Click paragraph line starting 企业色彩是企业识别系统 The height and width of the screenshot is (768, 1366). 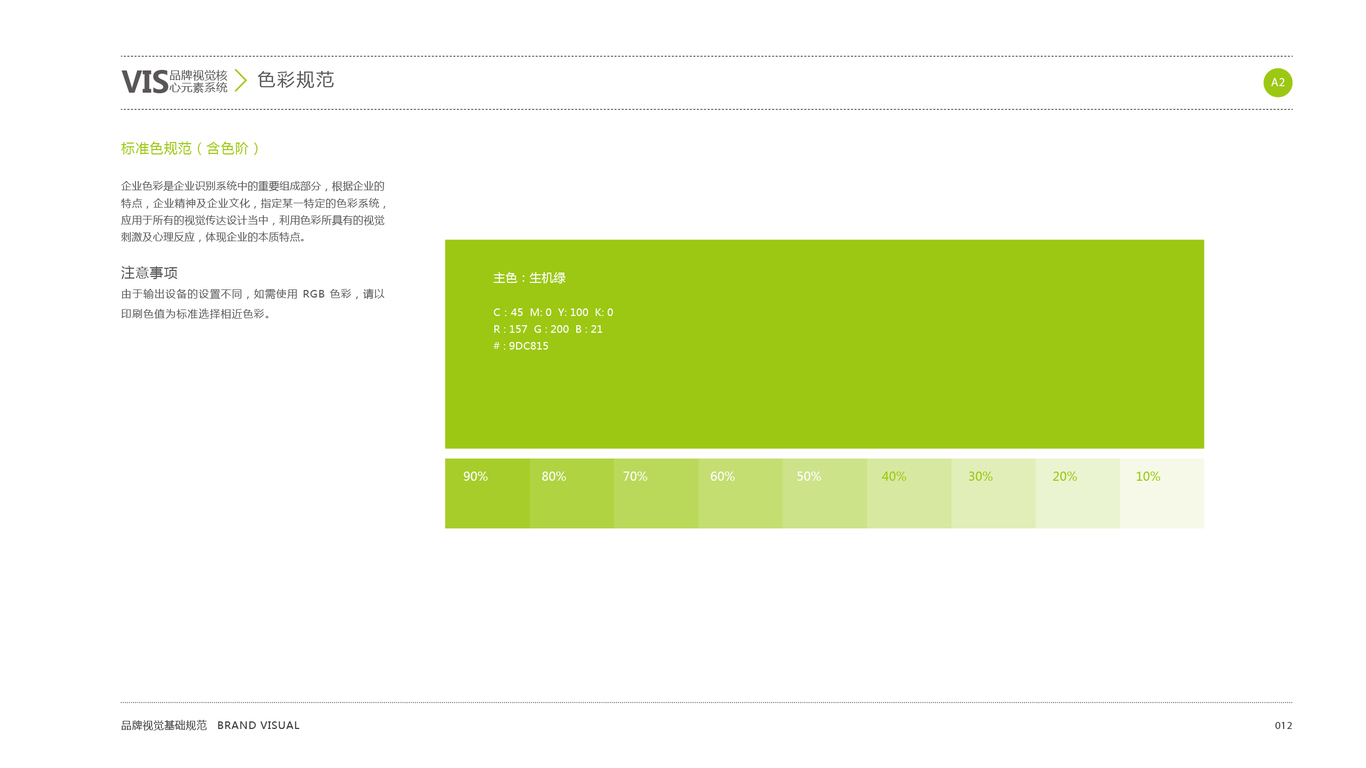(253, 186)
